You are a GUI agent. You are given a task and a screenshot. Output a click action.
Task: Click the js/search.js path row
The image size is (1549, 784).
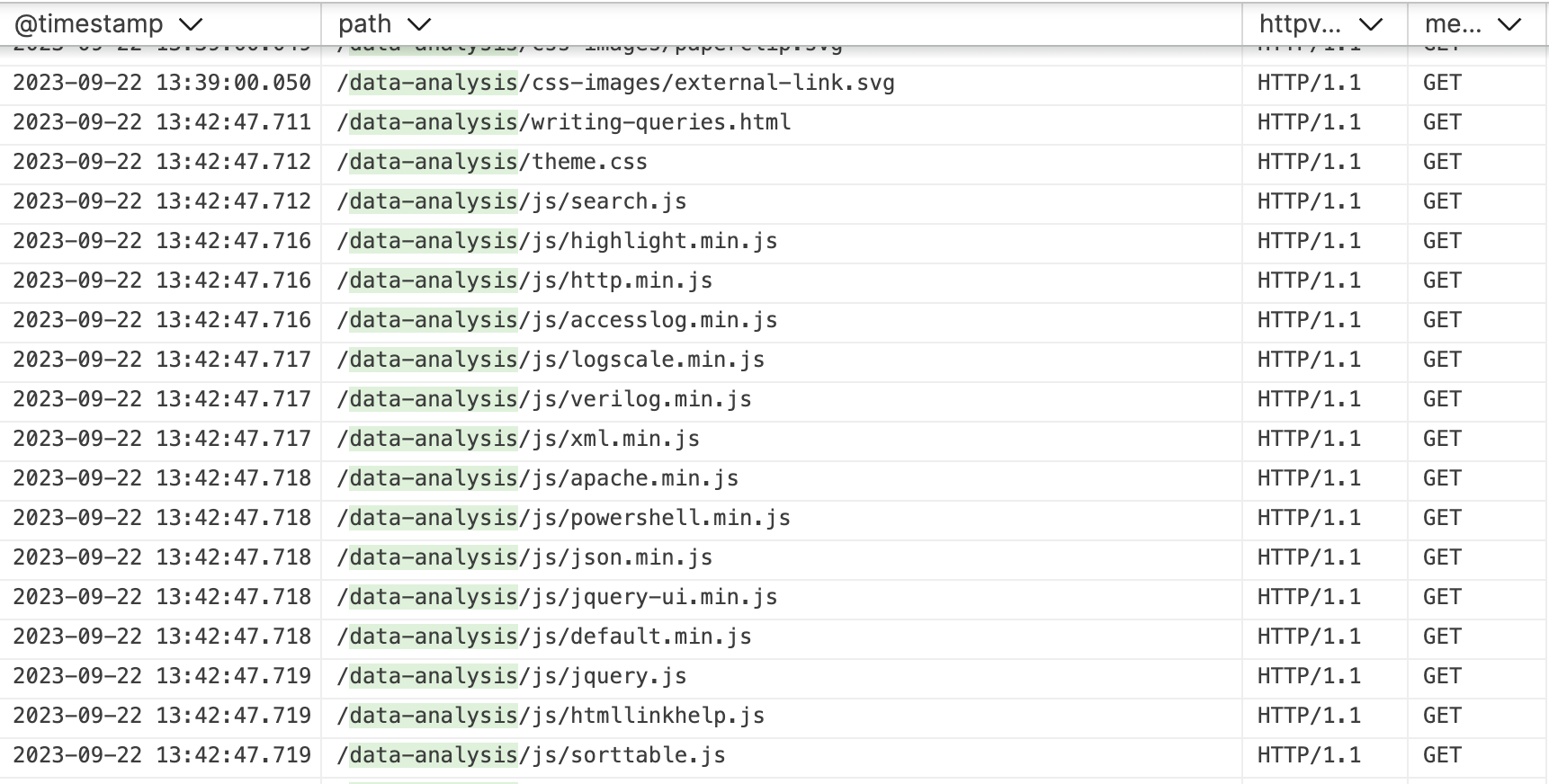click(x=512, y=201)
